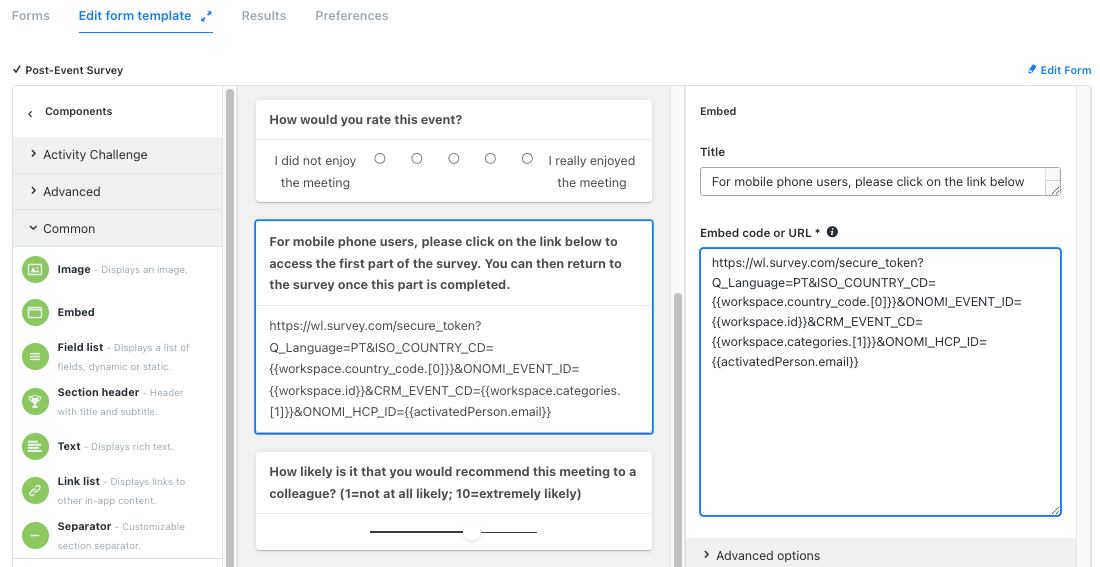
Task: Expand the Advanced components section
Action: coord(117,192)
